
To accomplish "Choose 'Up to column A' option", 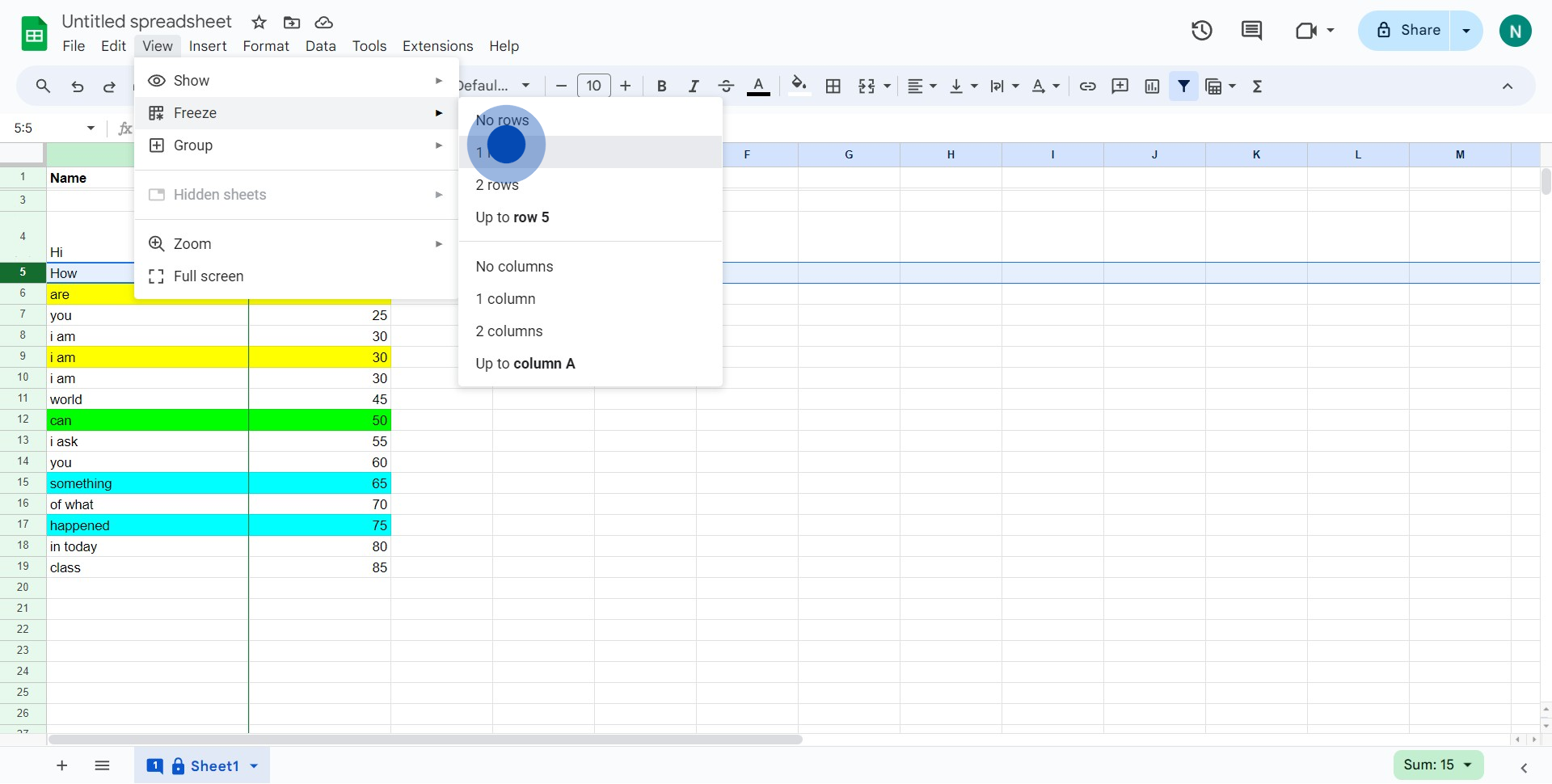I will (x=525, y=364).
